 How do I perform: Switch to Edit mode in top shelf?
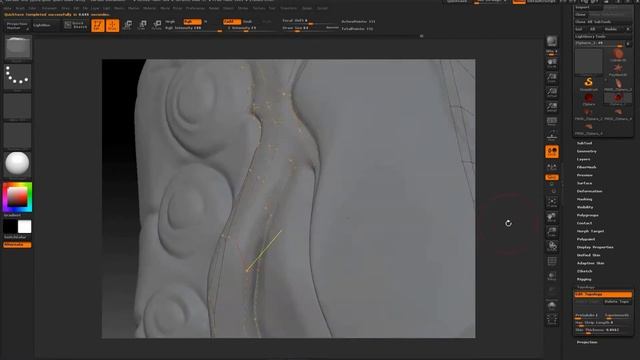pyautogui.click(x=98, y=25)
